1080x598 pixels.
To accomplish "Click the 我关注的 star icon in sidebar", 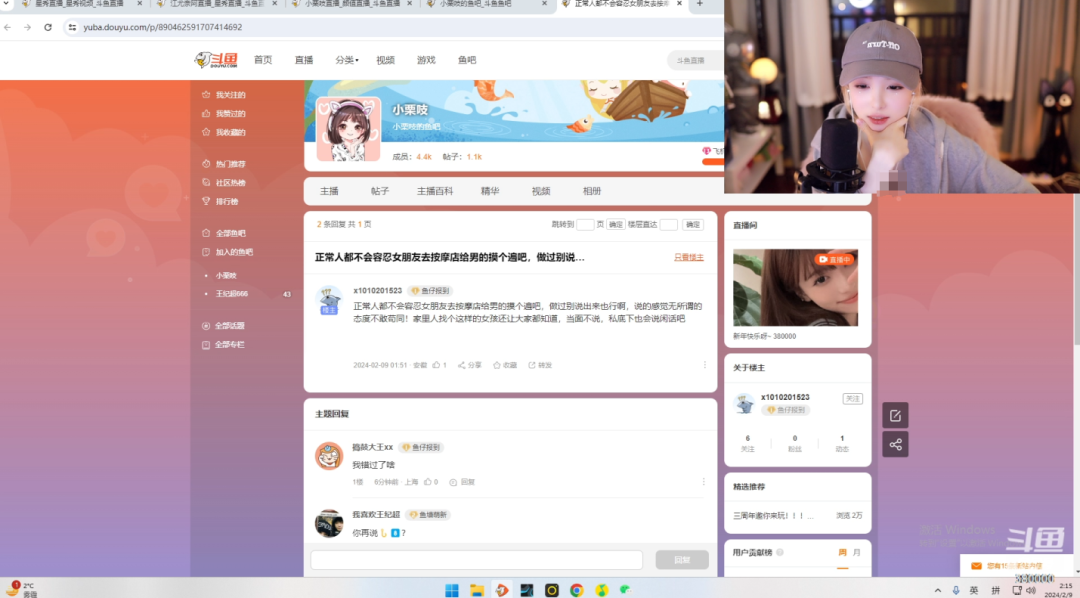I will (x=206, y=95).
